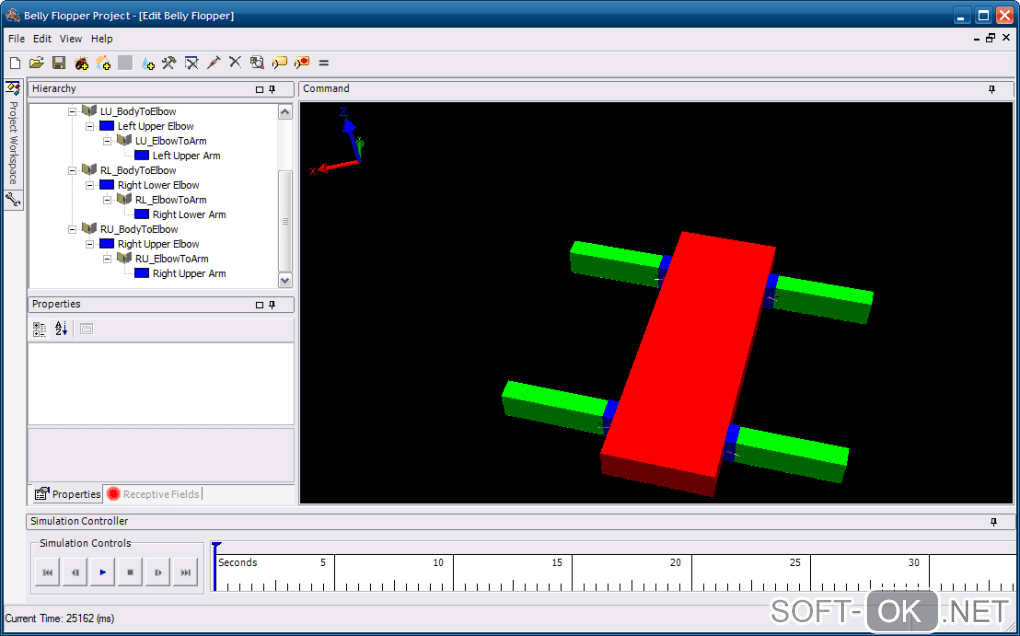Open the View menu
The image size is (1020, 636).
pos(71,39)
